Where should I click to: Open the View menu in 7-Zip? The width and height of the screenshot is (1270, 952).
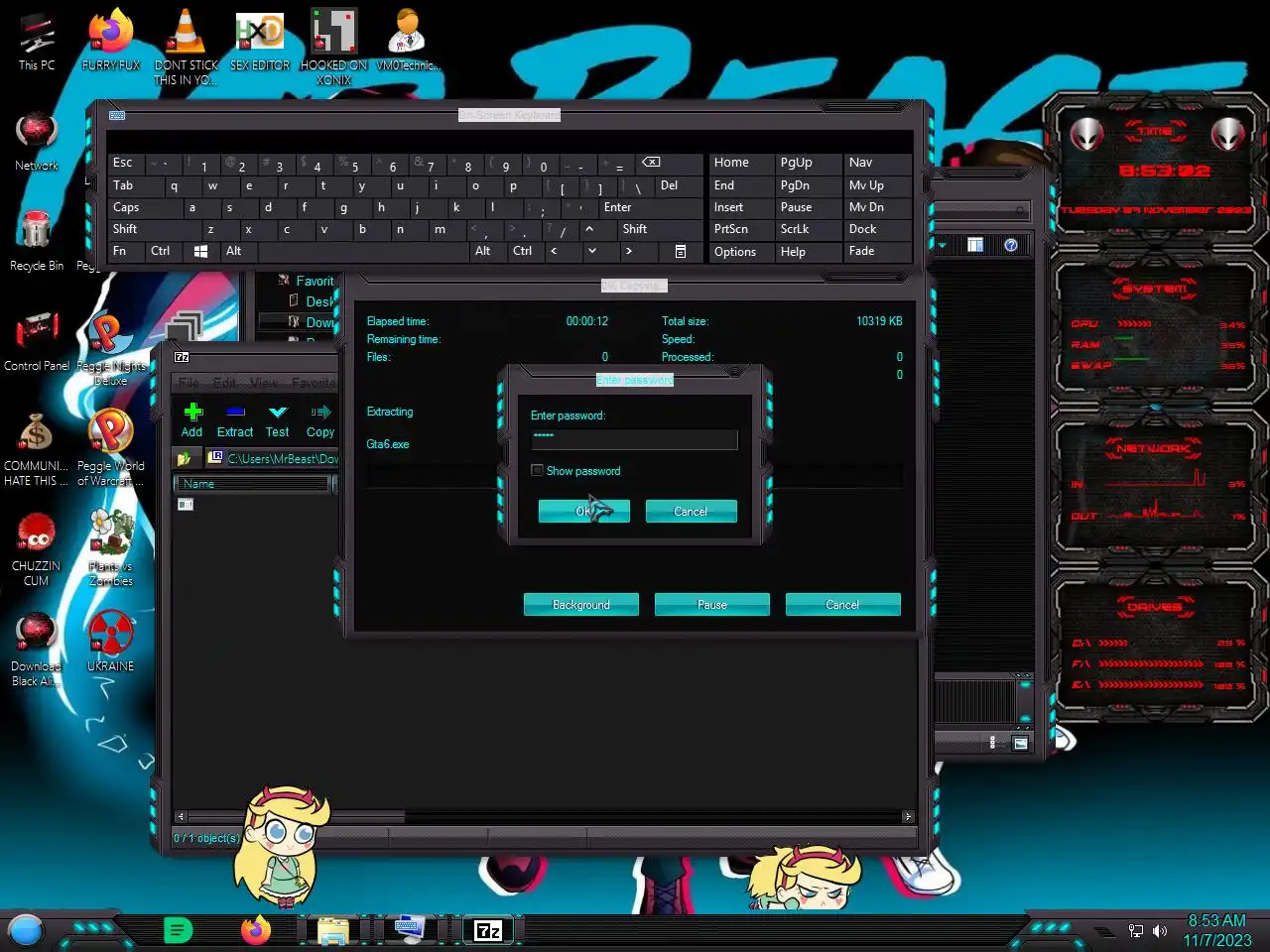(x=264, y=383)
